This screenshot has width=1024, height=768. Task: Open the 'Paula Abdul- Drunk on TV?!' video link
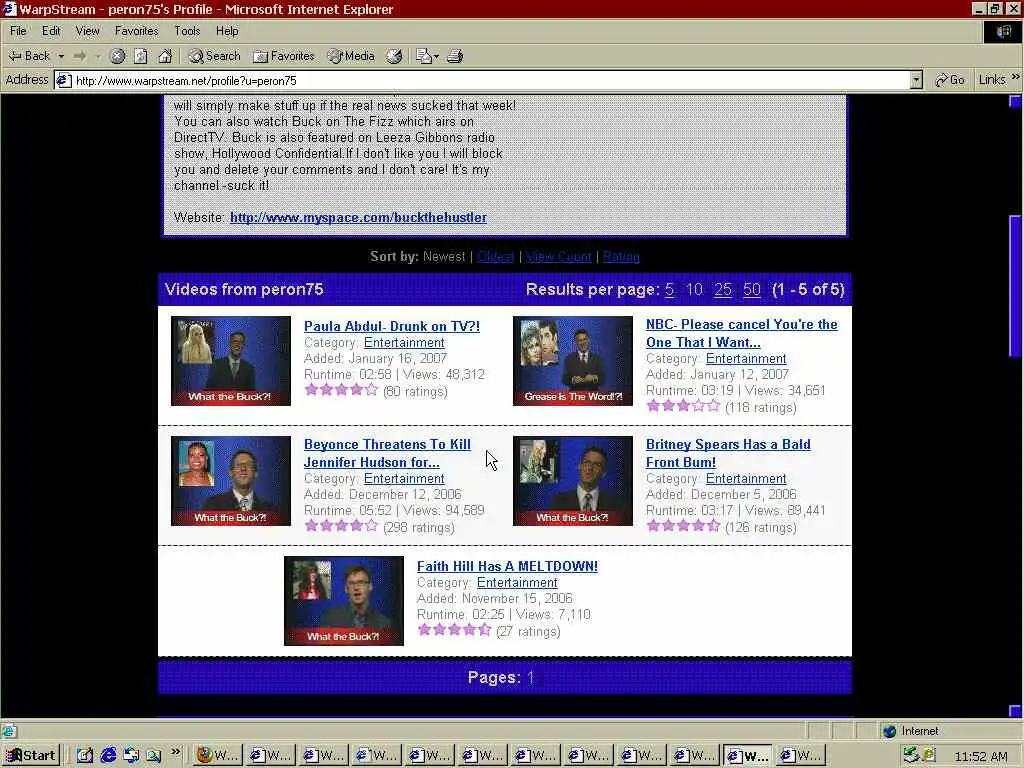point(392,326)
